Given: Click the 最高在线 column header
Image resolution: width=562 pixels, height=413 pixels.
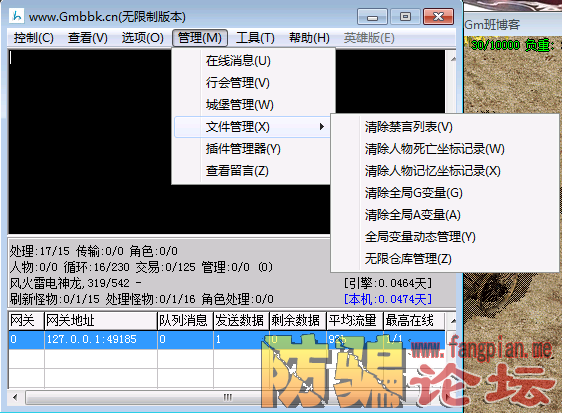Looking at the screenshot, I should (x=414, y=321).
